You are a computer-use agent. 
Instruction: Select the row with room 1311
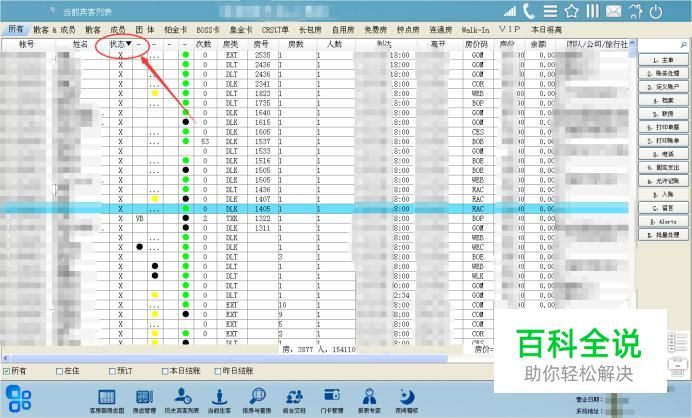pyautogui.click(x=314, y=228)
